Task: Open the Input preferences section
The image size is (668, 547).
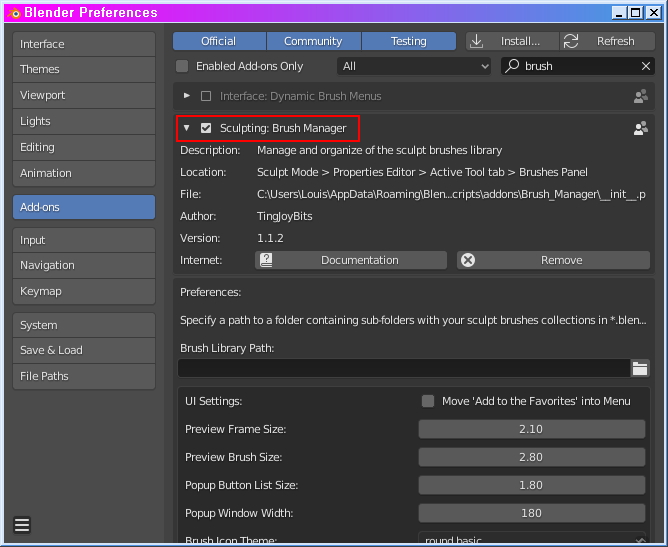Action: tap(84, 240)
